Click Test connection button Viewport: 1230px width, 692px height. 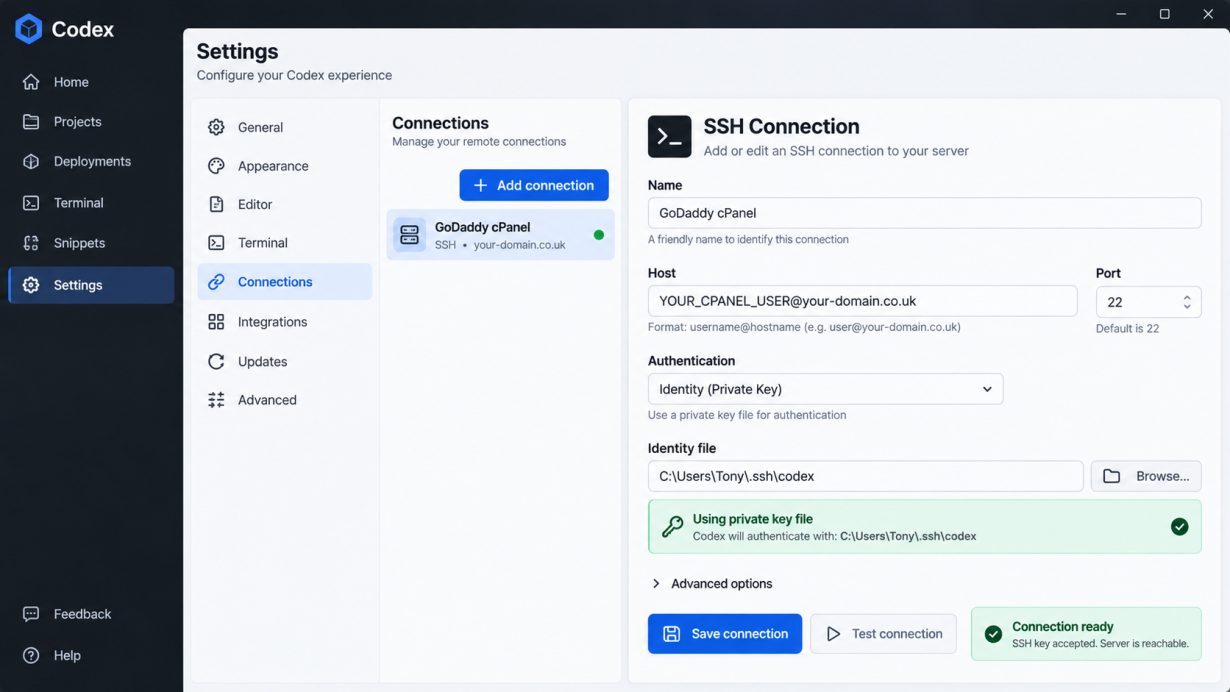pos(883,634)
